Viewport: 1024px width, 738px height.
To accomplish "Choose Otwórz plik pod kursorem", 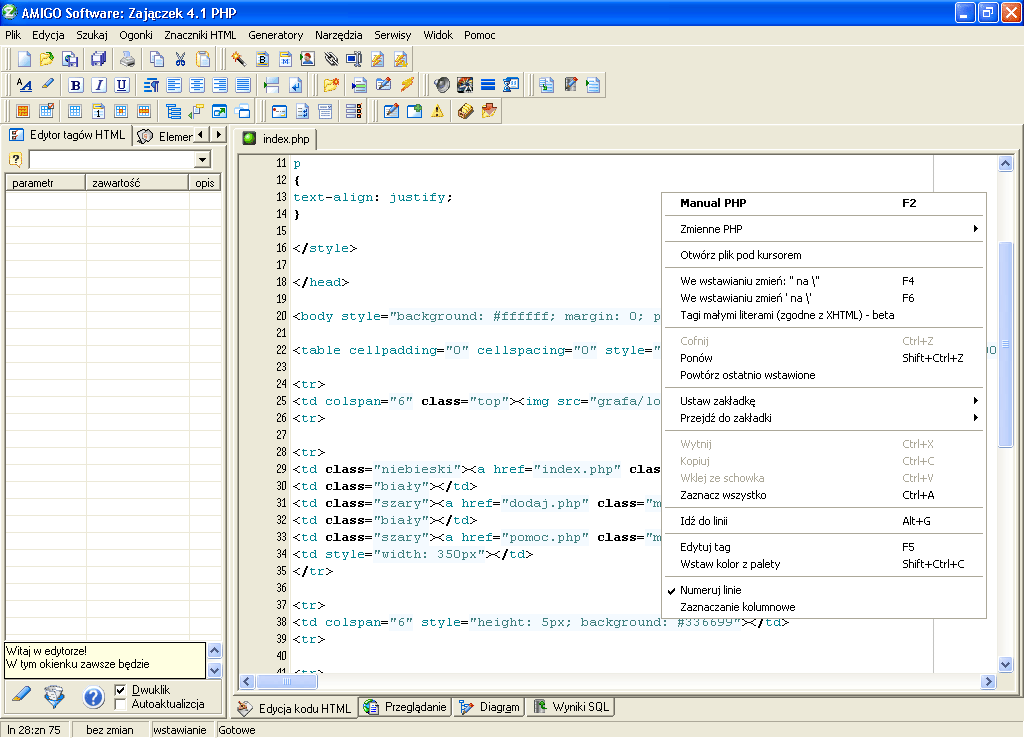I will 824,255.
